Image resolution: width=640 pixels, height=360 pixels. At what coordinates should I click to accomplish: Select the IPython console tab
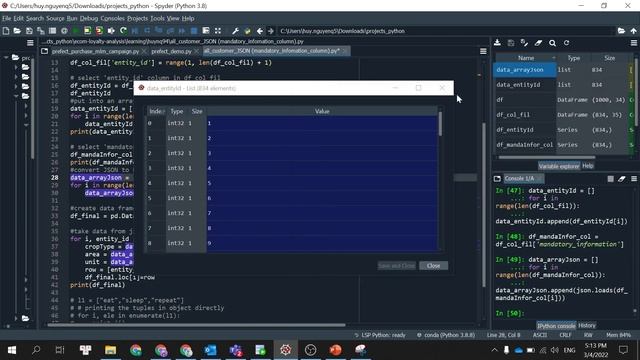(556, 325)
